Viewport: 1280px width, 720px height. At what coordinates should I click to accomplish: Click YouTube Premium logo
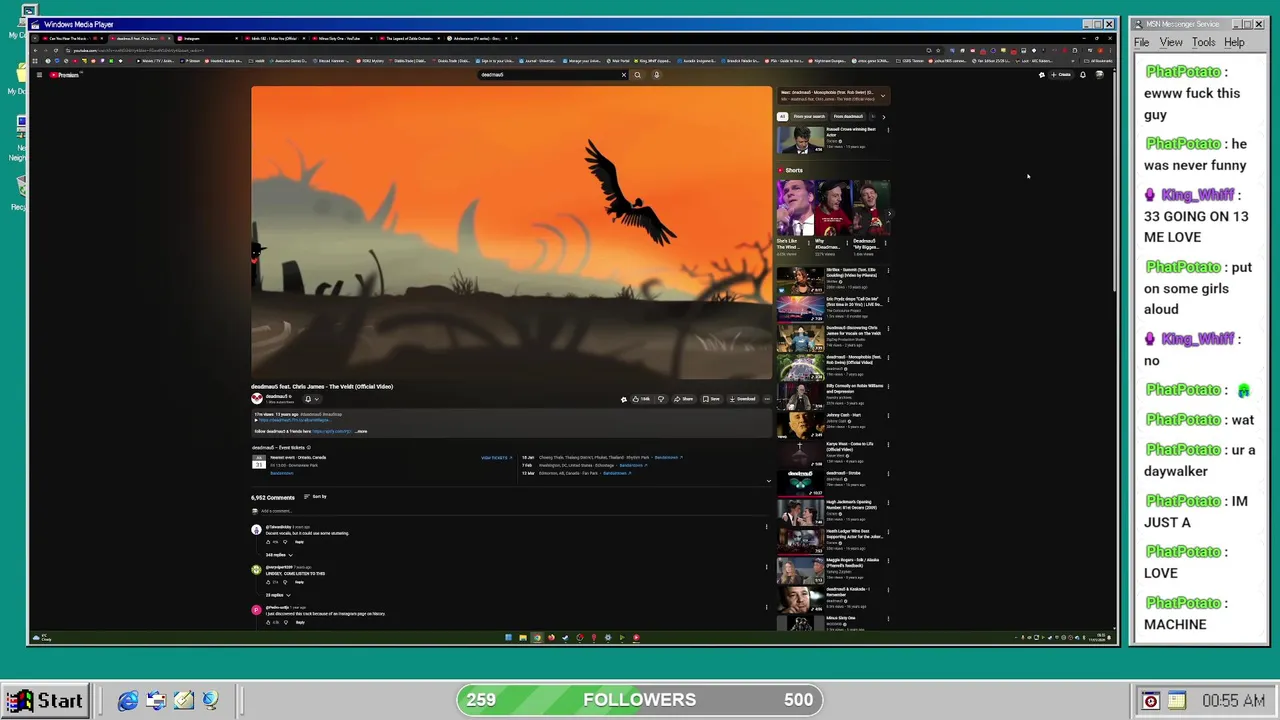pyautogui.click(x=65, y=75)
